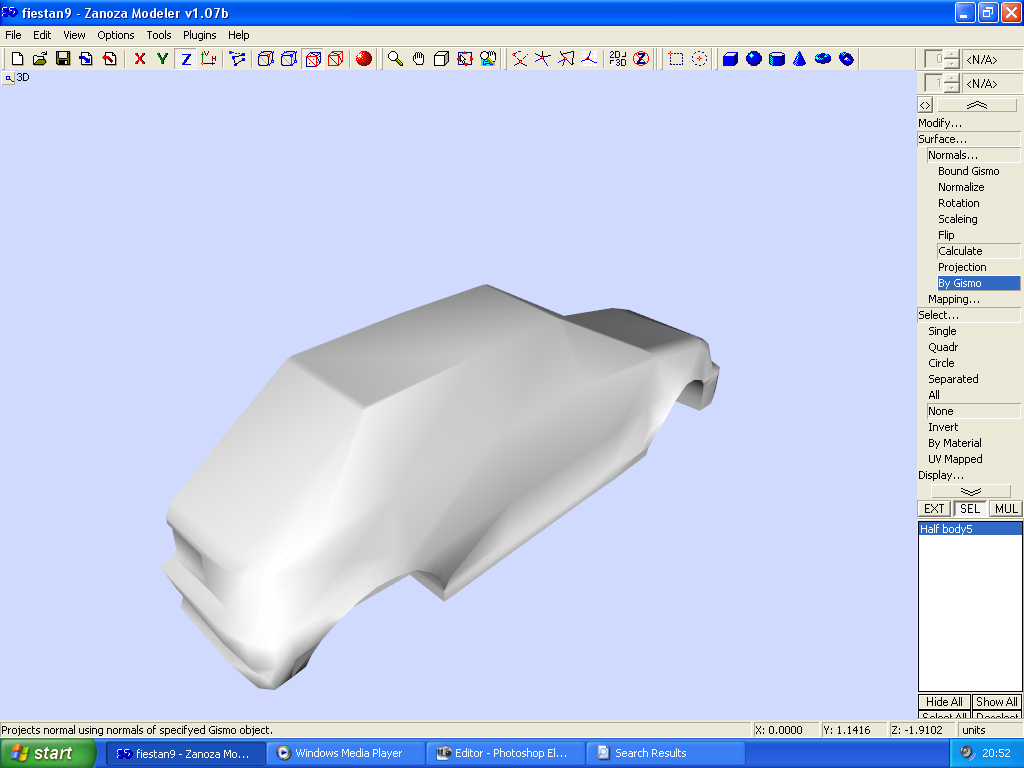Click the red sphere render icon

pyautogui.click(x=364, y=59)
